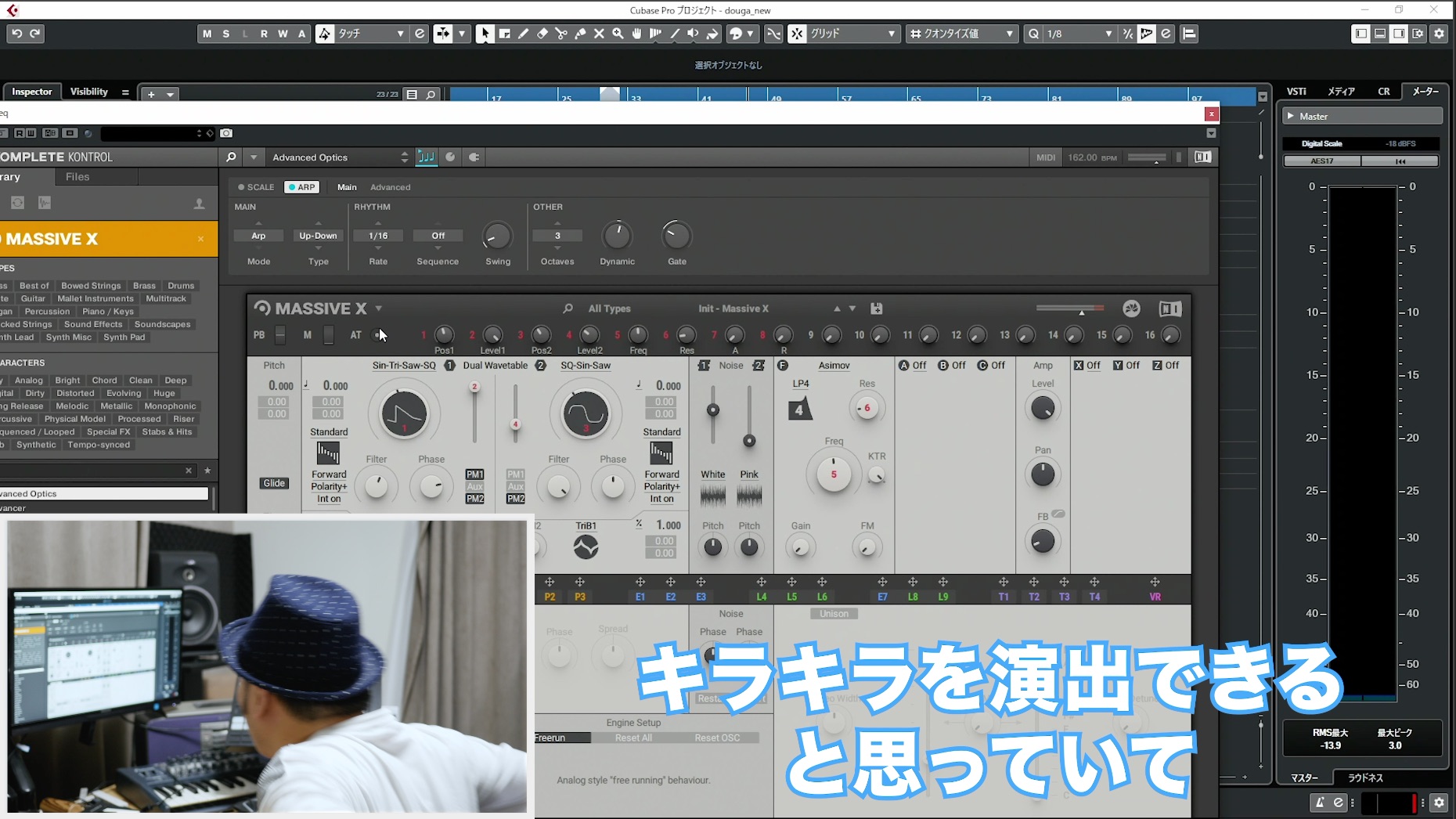Switch to the Files tab in Komplete Kontrol
The width and height of the screenshot is (1456, 819).
[x=77, y=177]
